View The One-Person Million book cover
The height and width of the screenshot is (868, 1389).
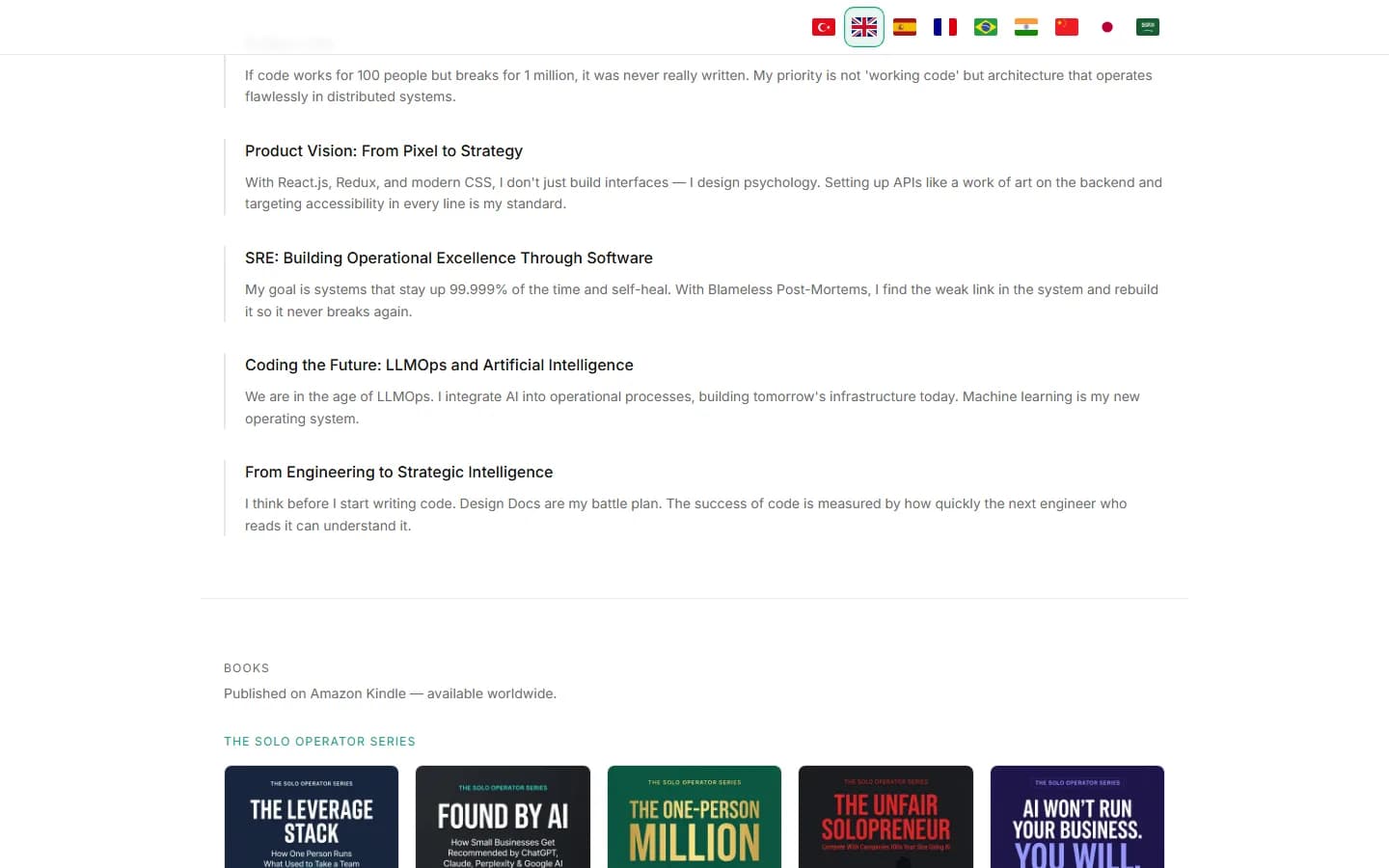pos(694,817)
